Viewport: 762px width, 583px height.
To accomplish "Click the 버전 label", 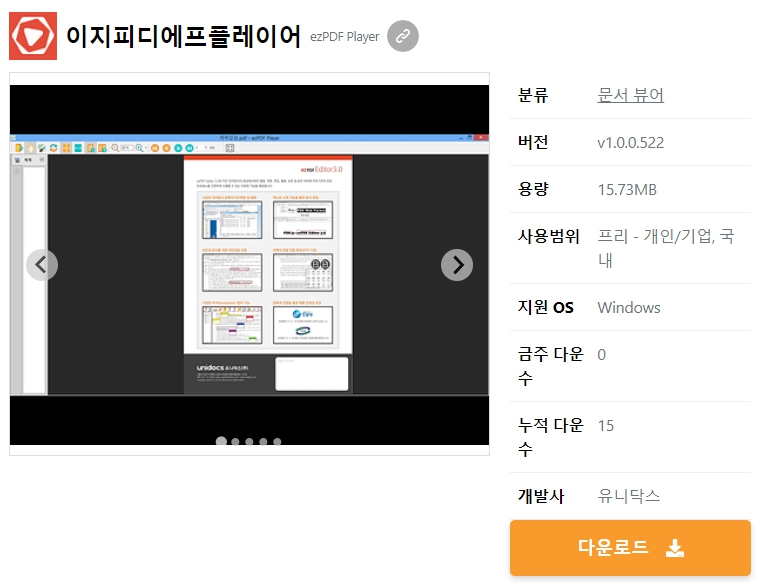I will 533,142.
